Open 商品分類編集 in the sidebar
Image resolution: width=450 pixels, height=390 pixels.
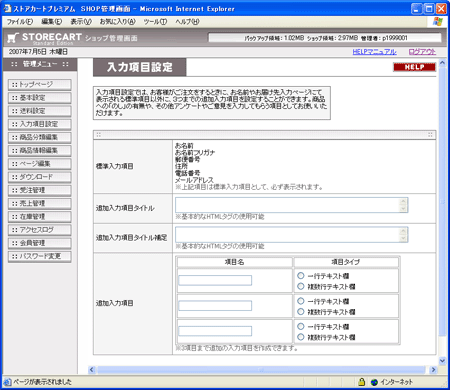40,137
